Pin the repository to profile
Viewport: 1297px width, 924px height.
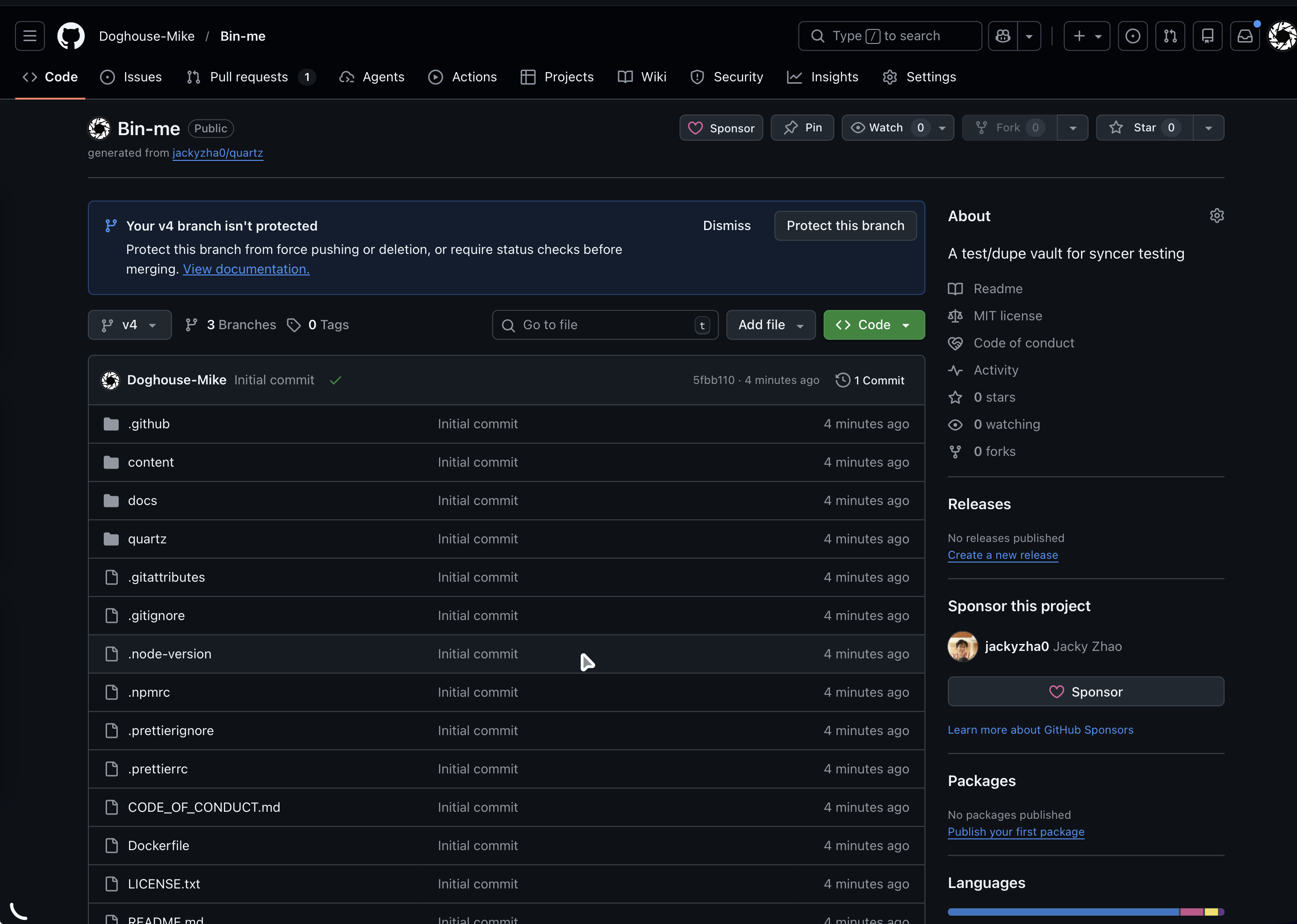click(802, 128)
